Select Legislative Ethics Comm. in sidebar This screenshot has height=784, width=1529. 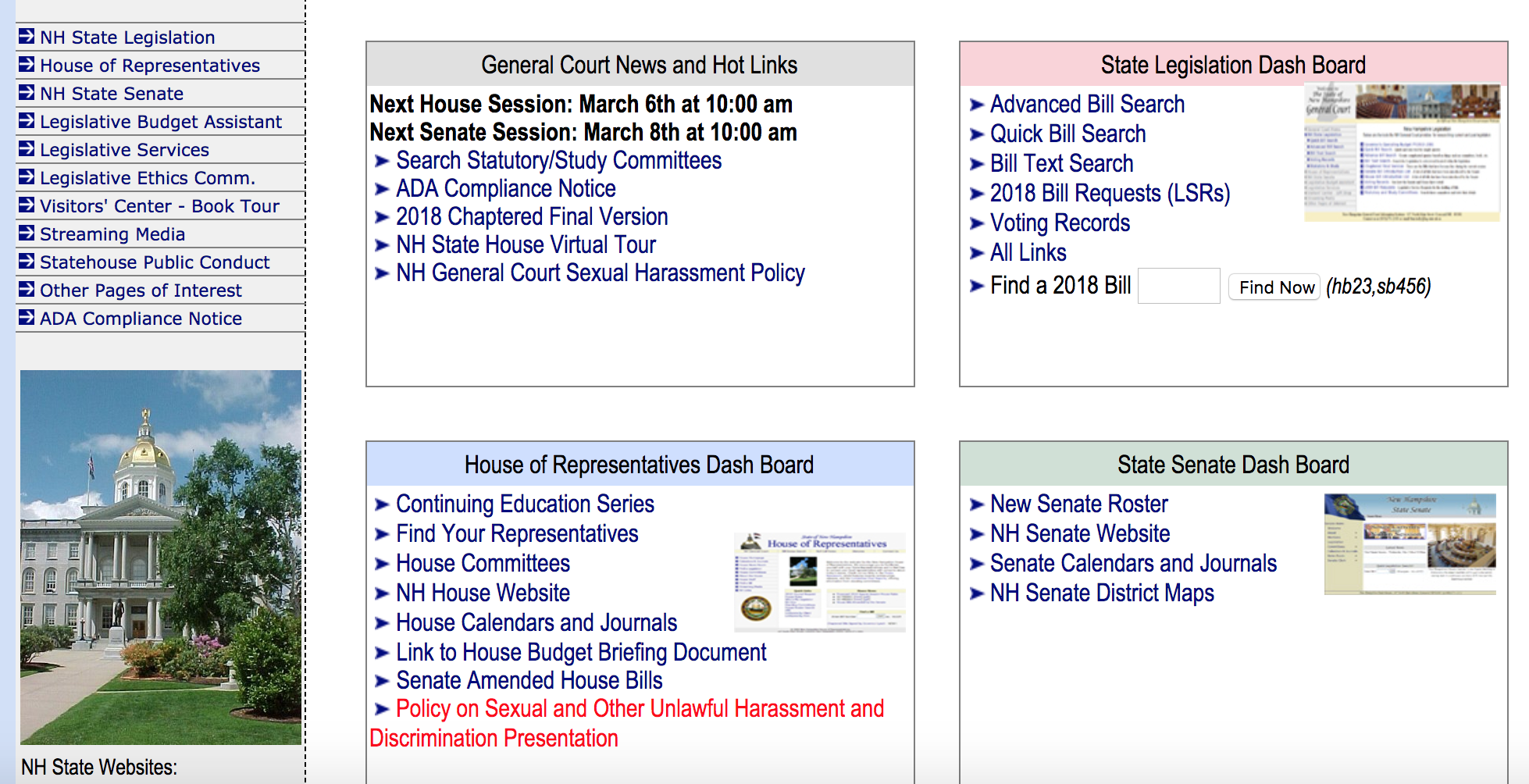(147, 178)
